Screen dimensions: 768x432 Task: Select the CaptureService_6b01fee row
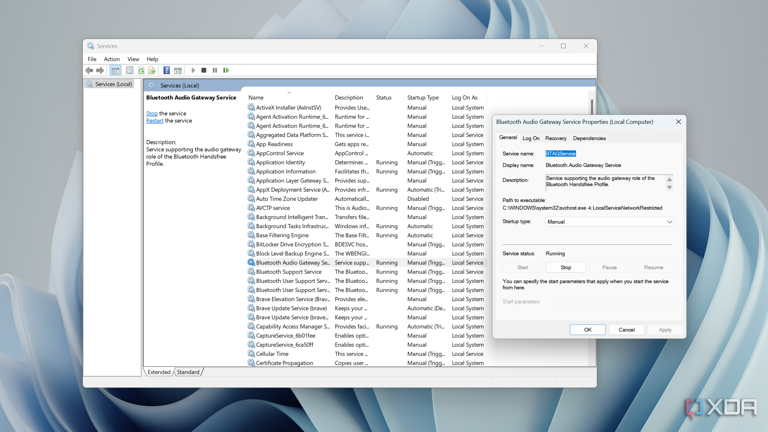point(366,336)
